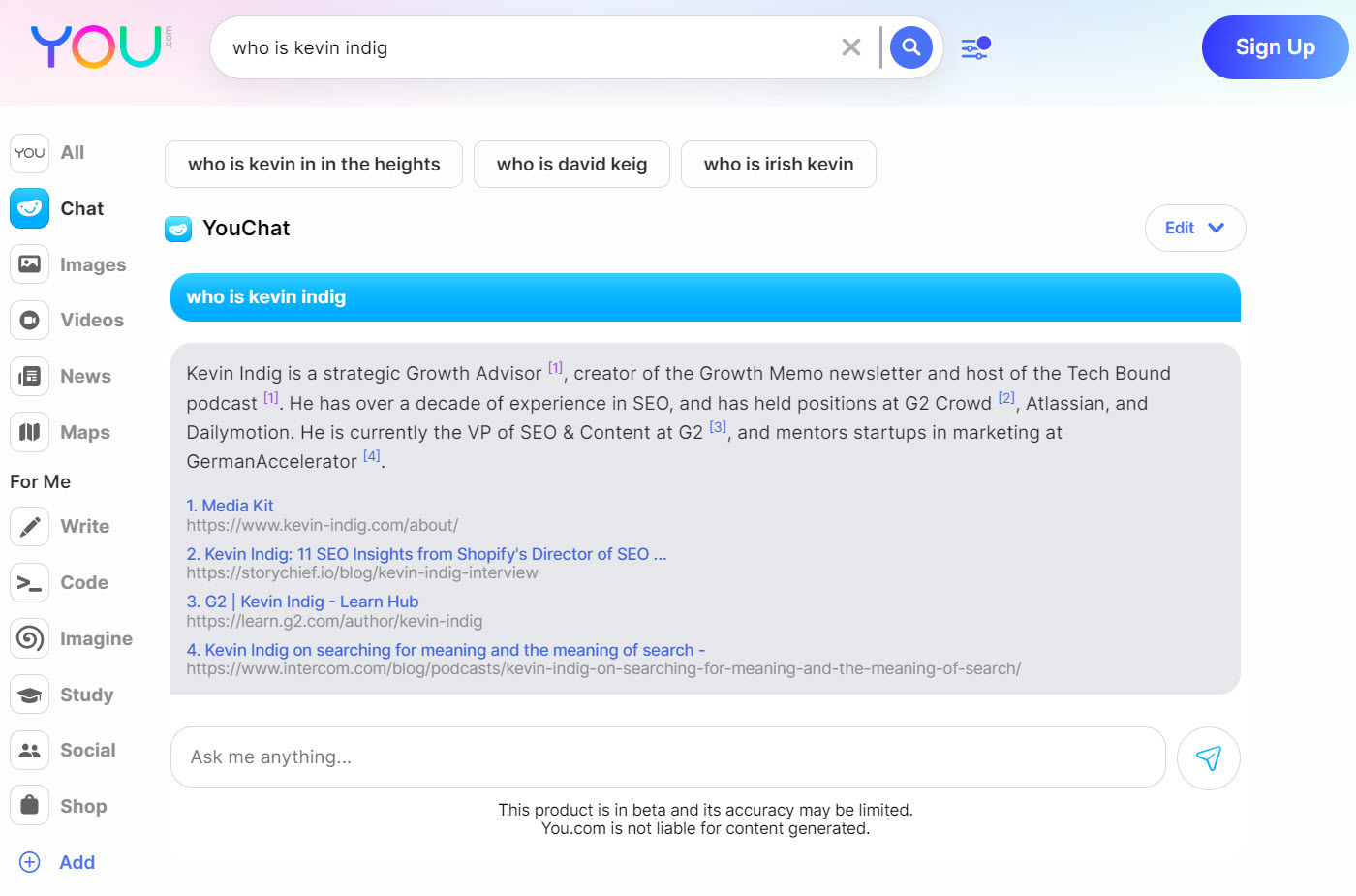Expand the Edit dropdown
Viewport: 1356px width, 896px height.
(1195, 228)
